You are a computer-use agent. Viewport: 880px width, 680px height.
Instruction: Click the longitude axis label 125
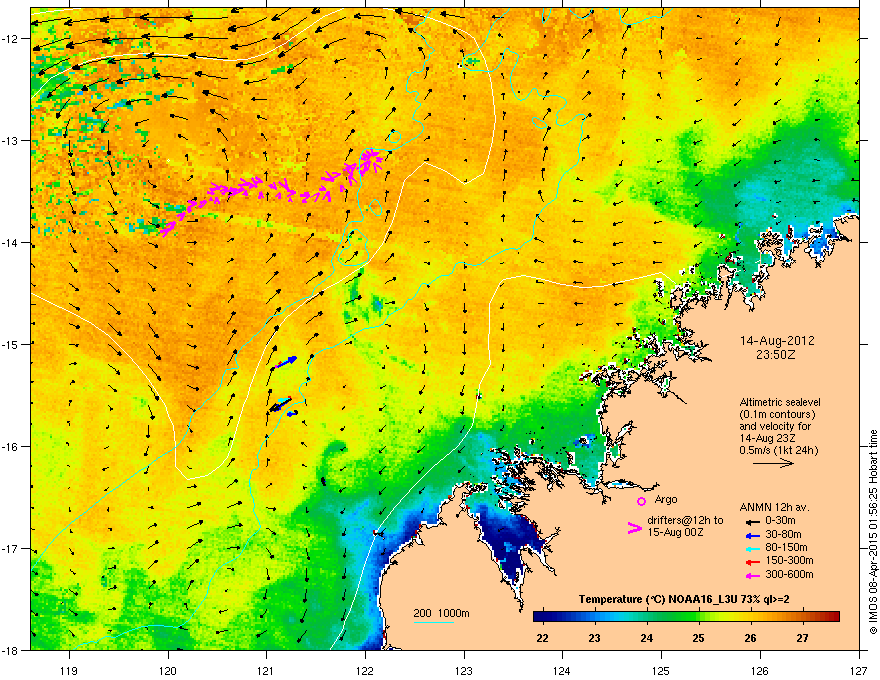point(661,670)
